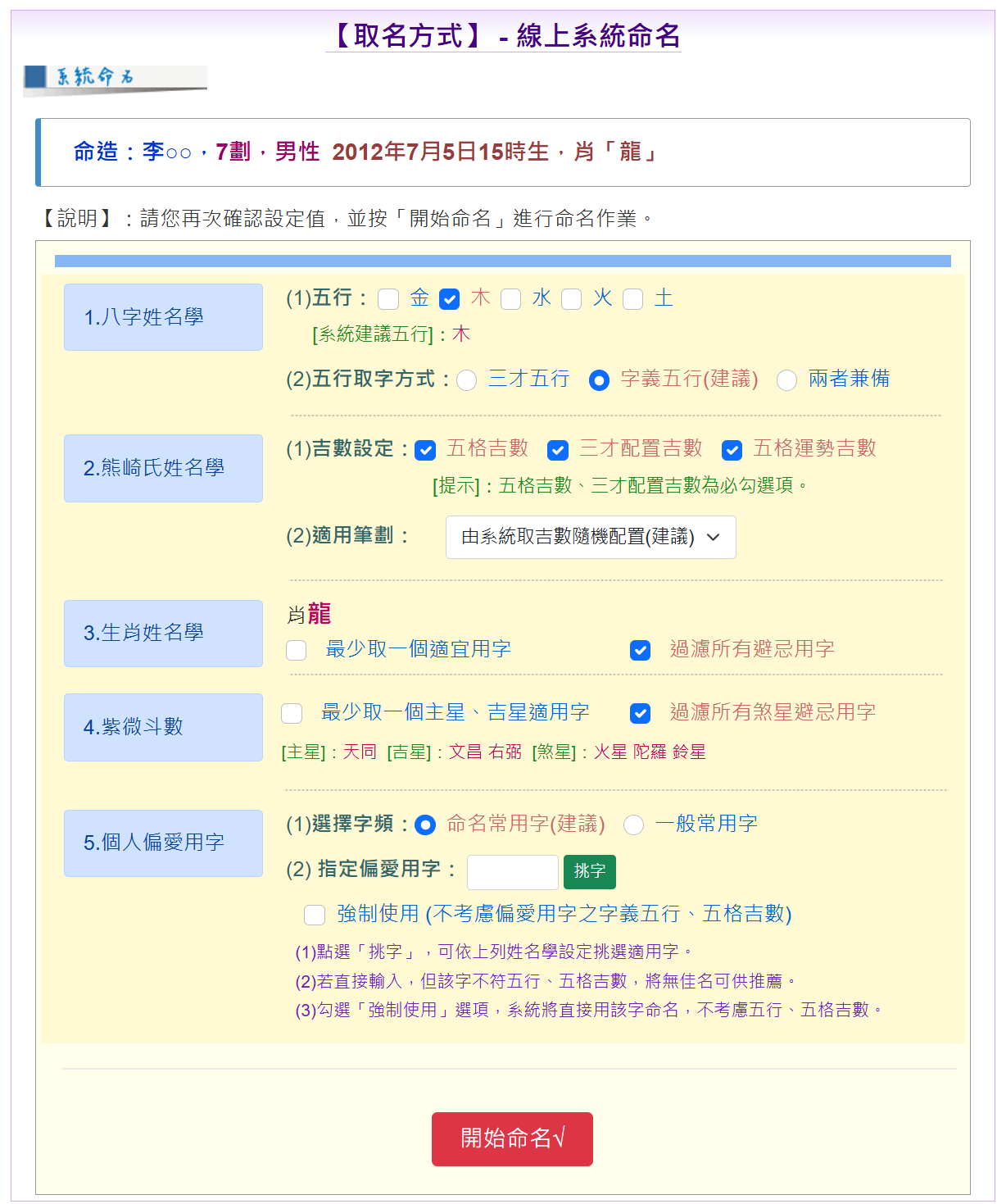This screenshot has width=997, height=1204.
Task: Click the 1.八字姓名學 section label
Action: click(163, 317)
